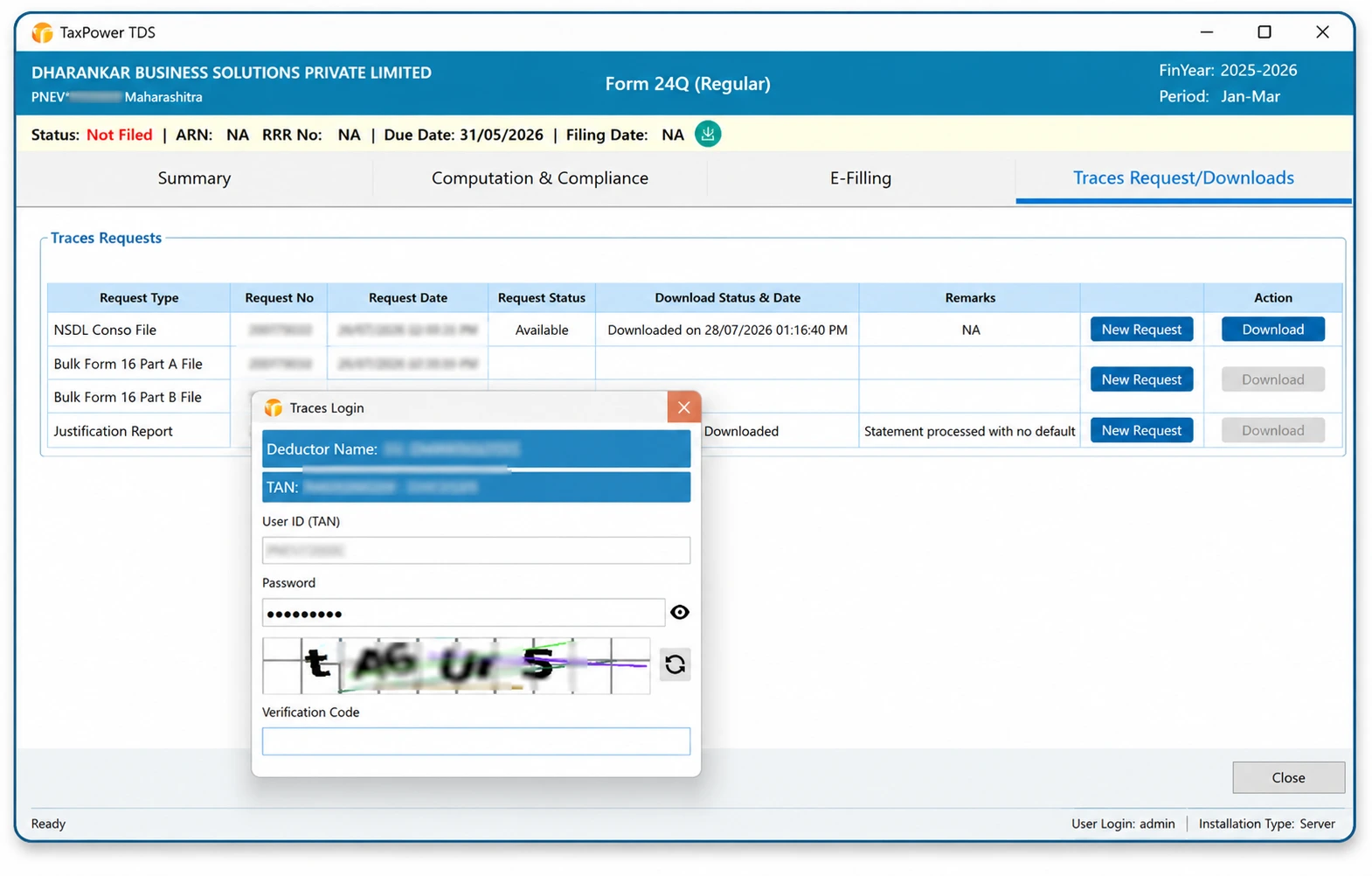This screenshot has height=876, width=1372.
Task: Click the company name in header
Action: click(232, 73)
